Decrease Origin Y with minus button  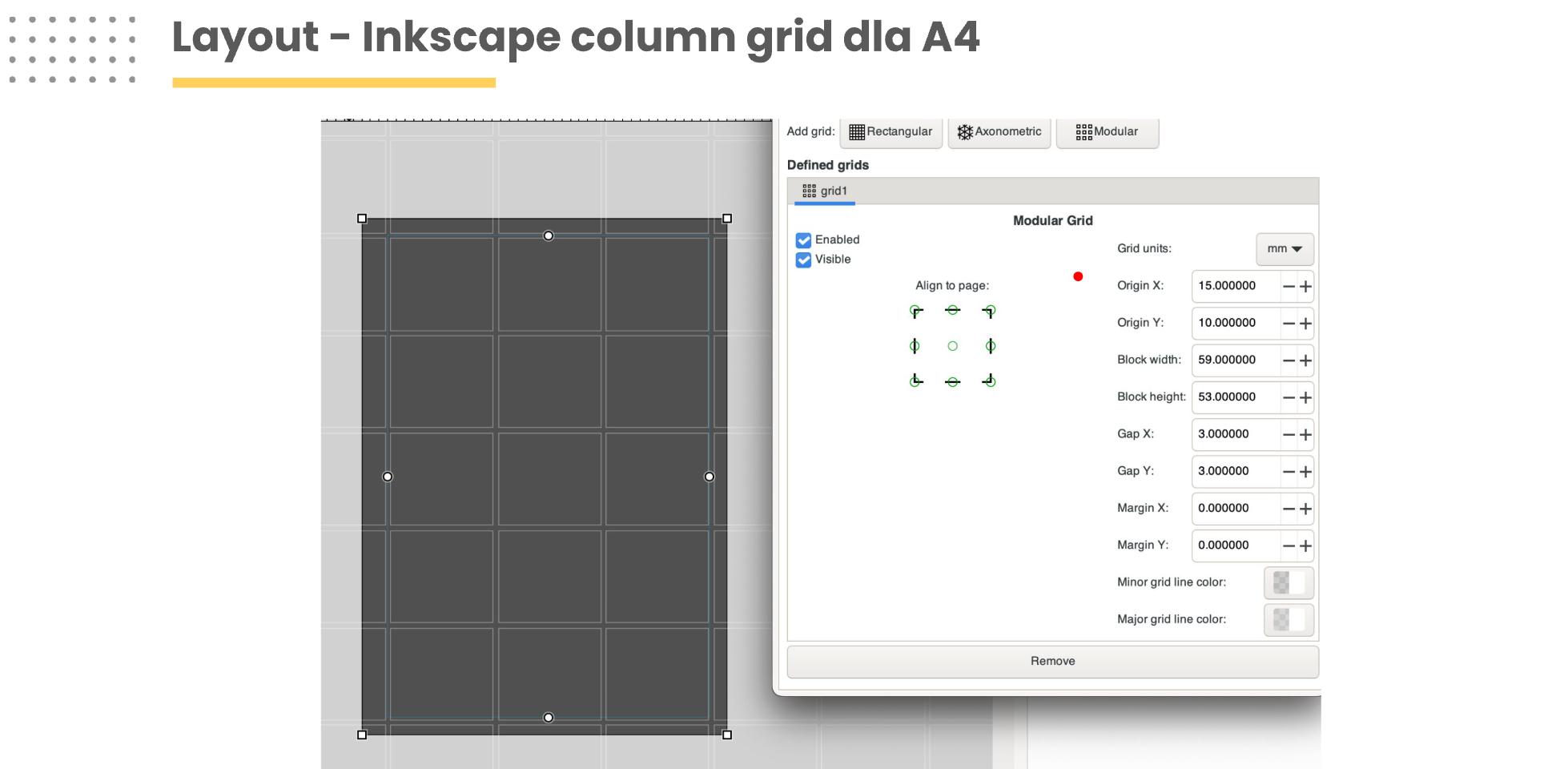(x=1289, y=324)
